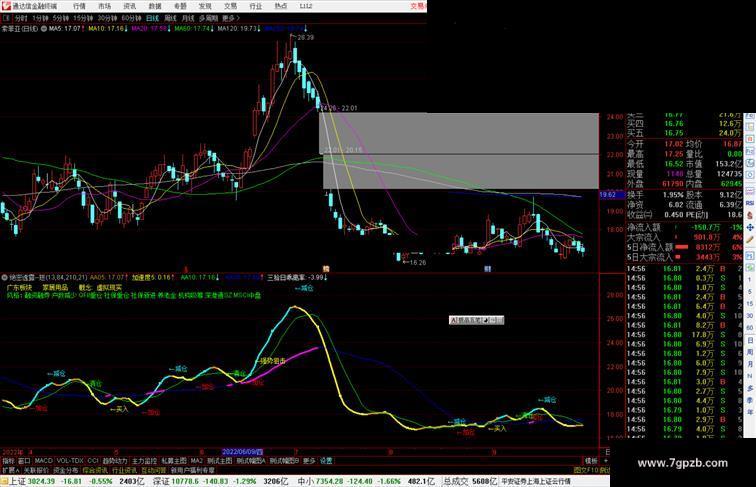Select the 30分钟 period
Viewport: 756px width, 487px height.
tap(107, 18)
